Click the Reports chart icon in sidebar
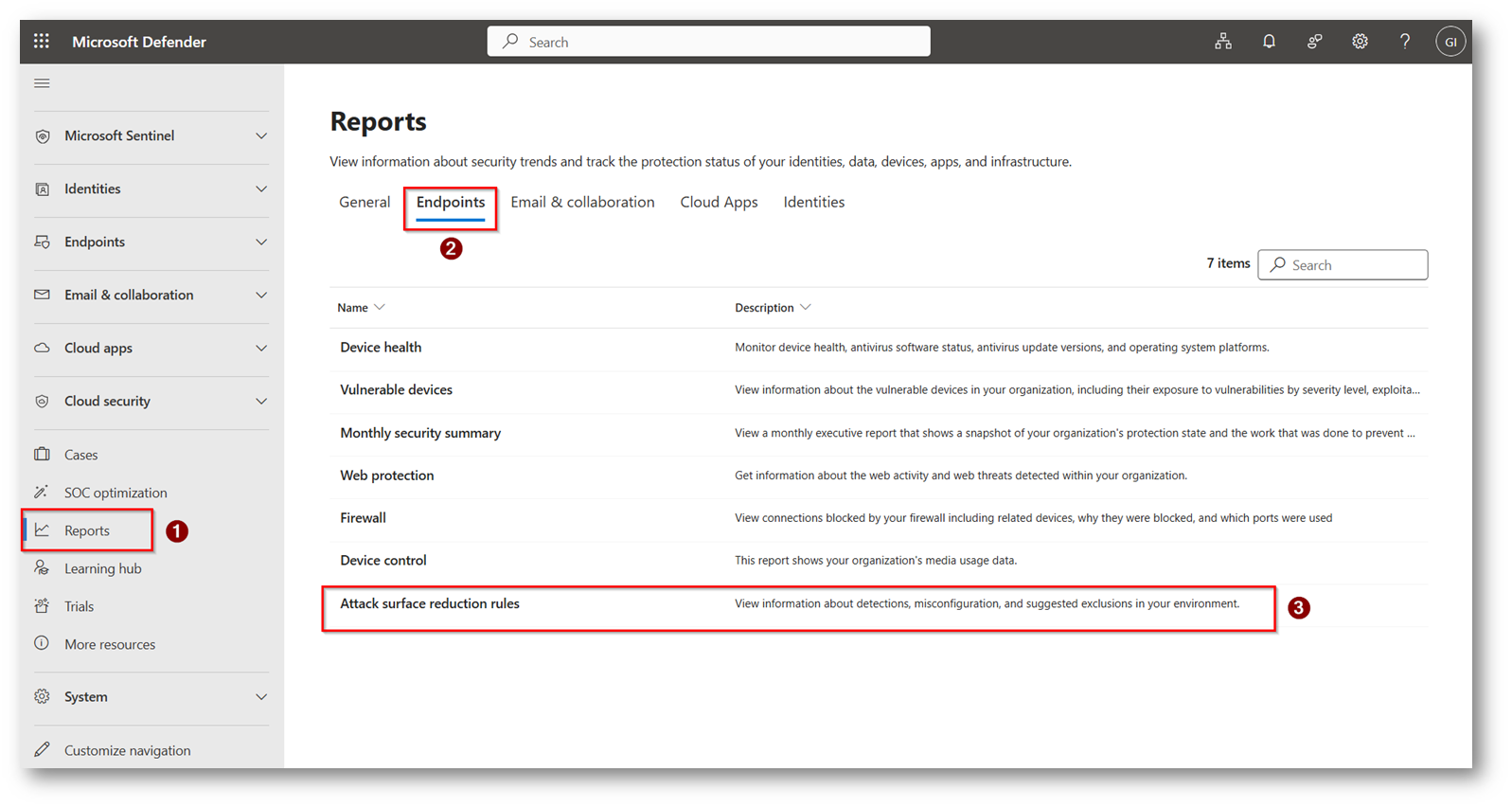 tap(42, 530)
